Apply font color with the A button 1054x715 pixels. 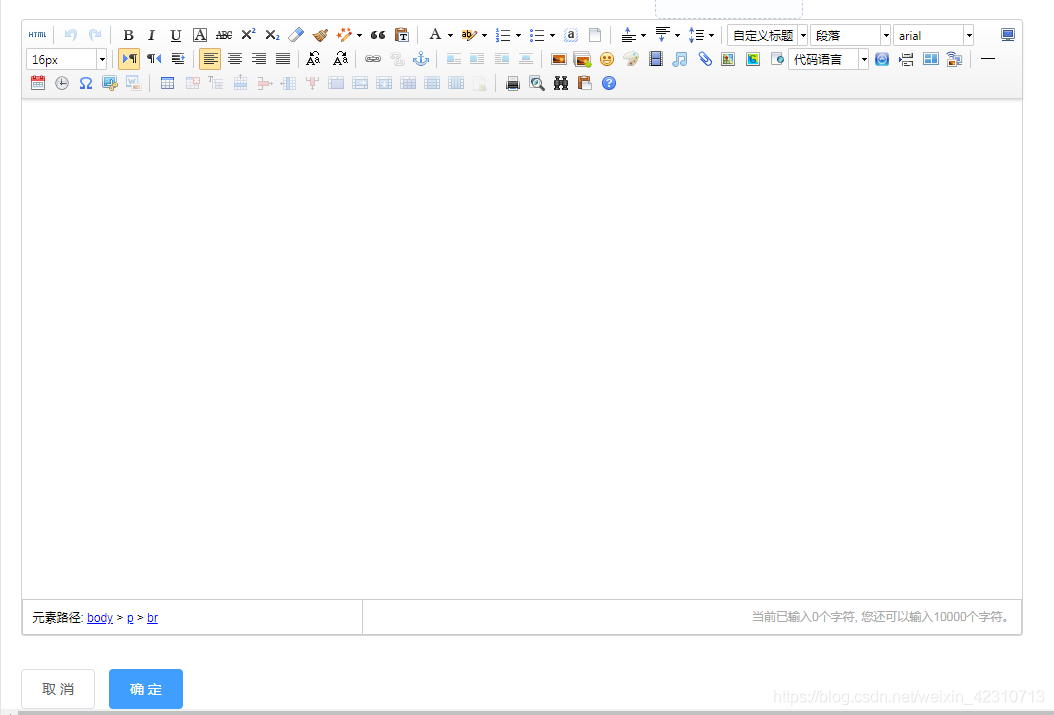(436, 35)
